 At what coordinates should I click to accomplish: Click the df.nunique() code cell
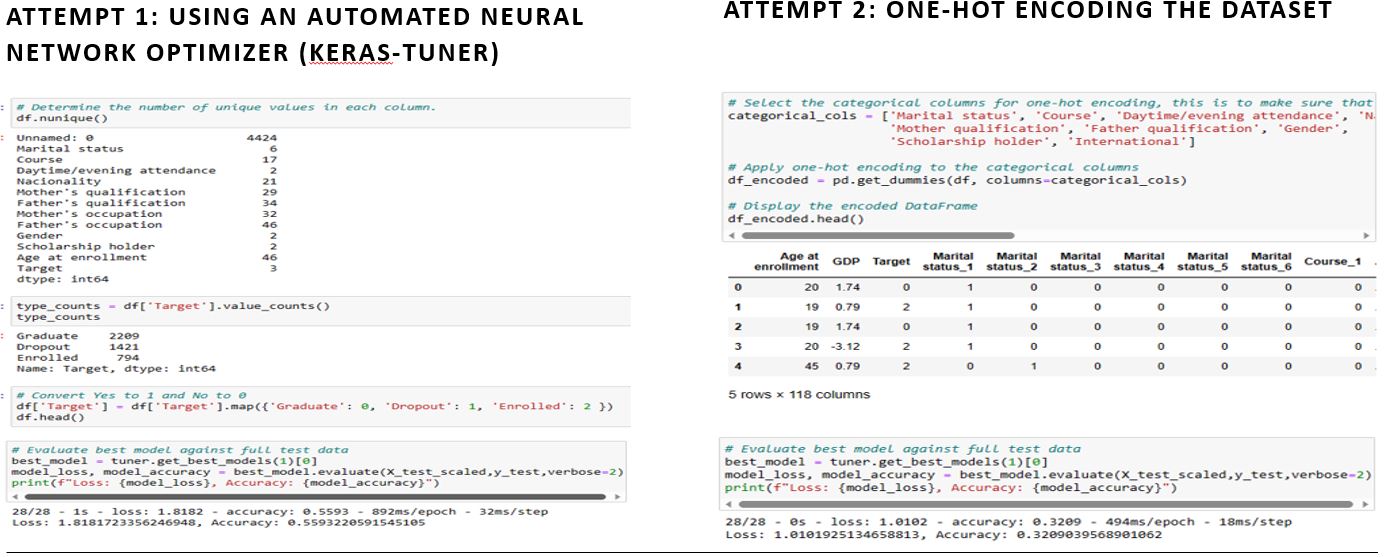point(318,112)
